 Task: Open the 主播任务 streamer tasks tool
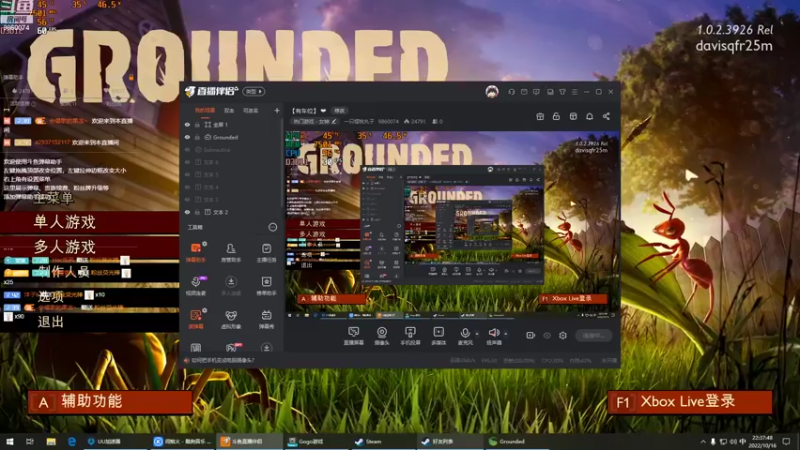(266, 252)
